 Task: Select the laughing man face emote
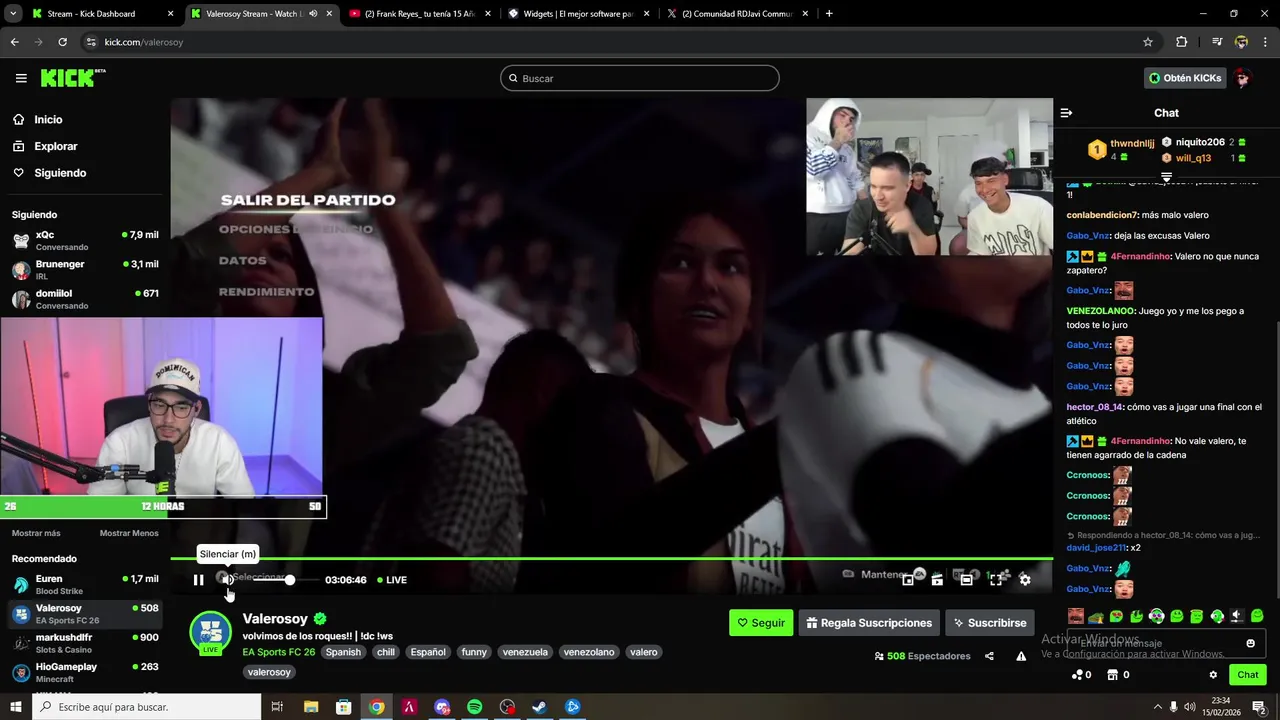[1075, 616]
